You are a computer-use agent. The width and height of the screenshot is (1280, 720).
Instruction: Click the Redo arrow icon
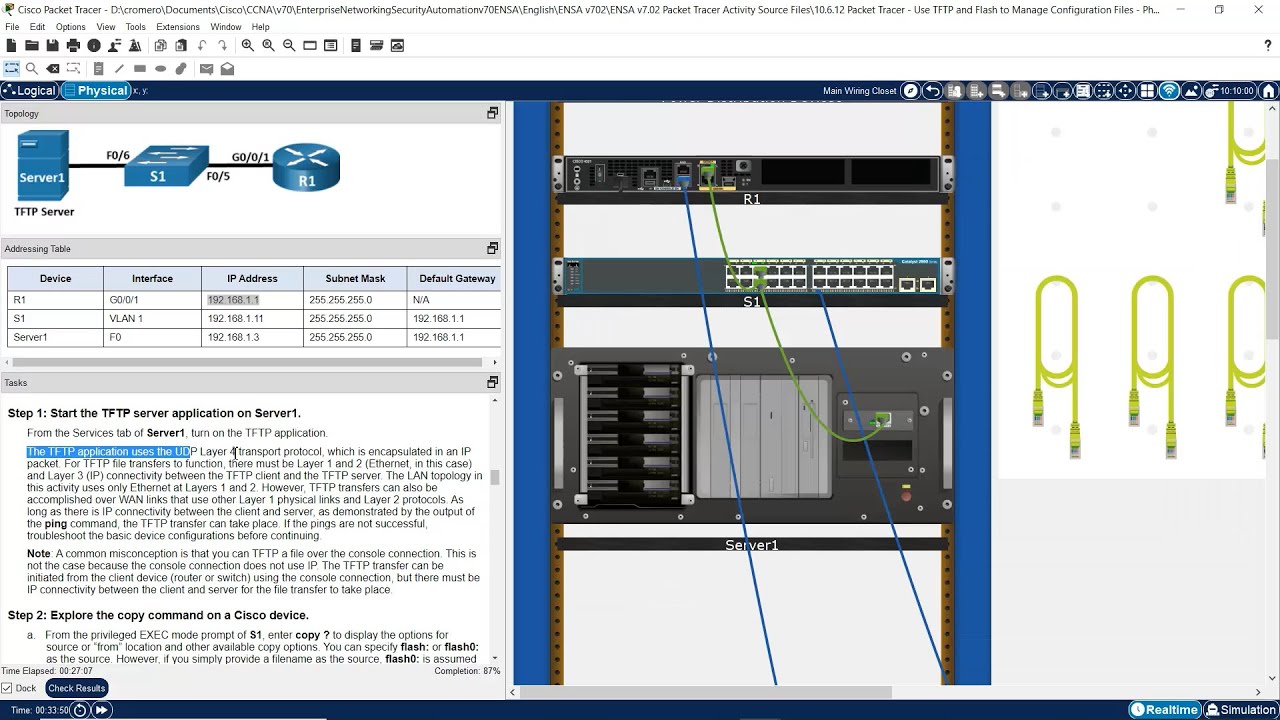tap(223, 46)
